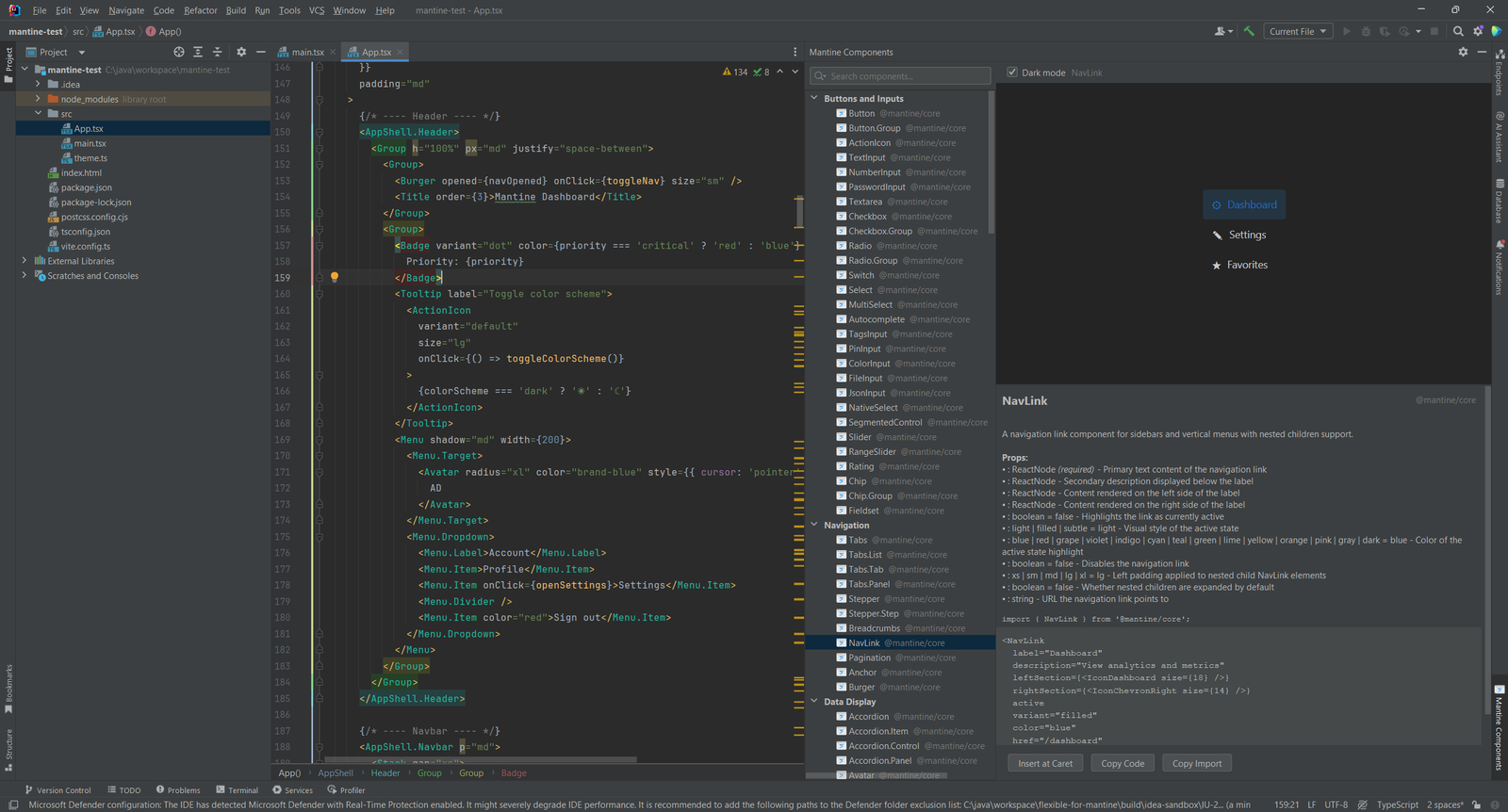Open the Version Control tool window
1508x812 pixels.
tap(57, 790)
